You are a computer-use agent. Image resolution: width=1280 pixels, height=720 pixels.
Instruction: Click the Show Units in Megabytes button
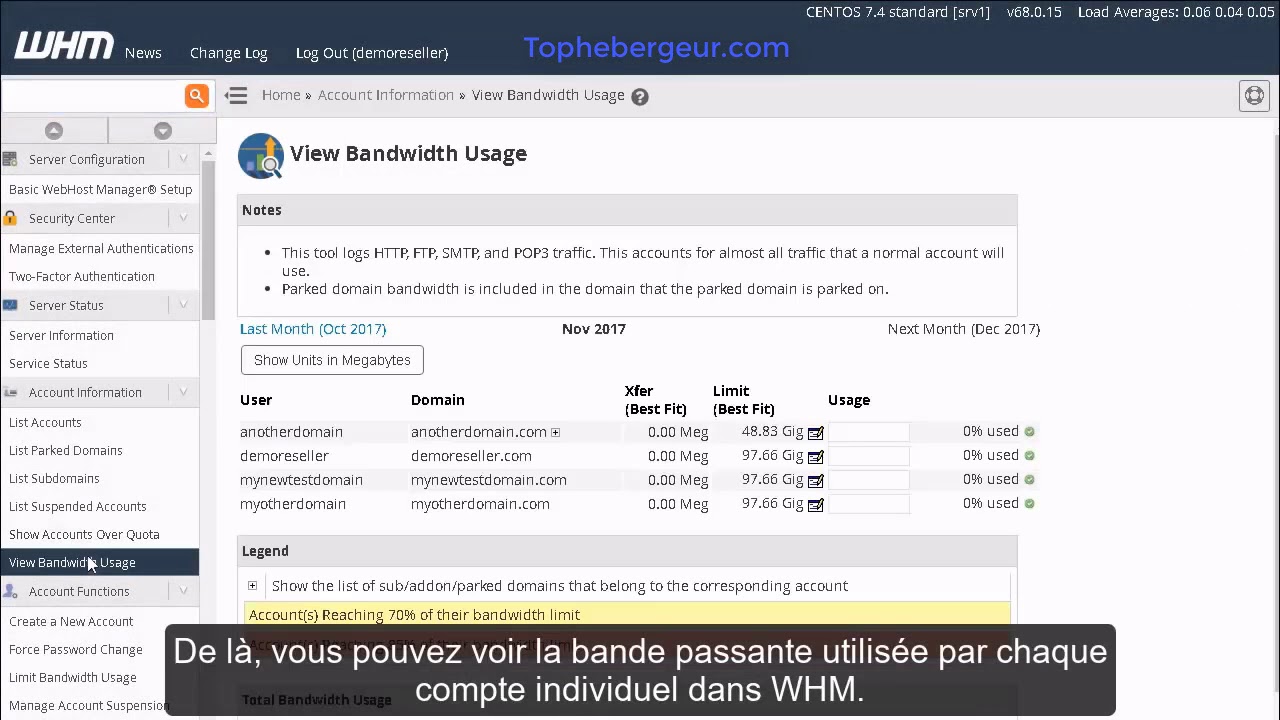[332, 360]
